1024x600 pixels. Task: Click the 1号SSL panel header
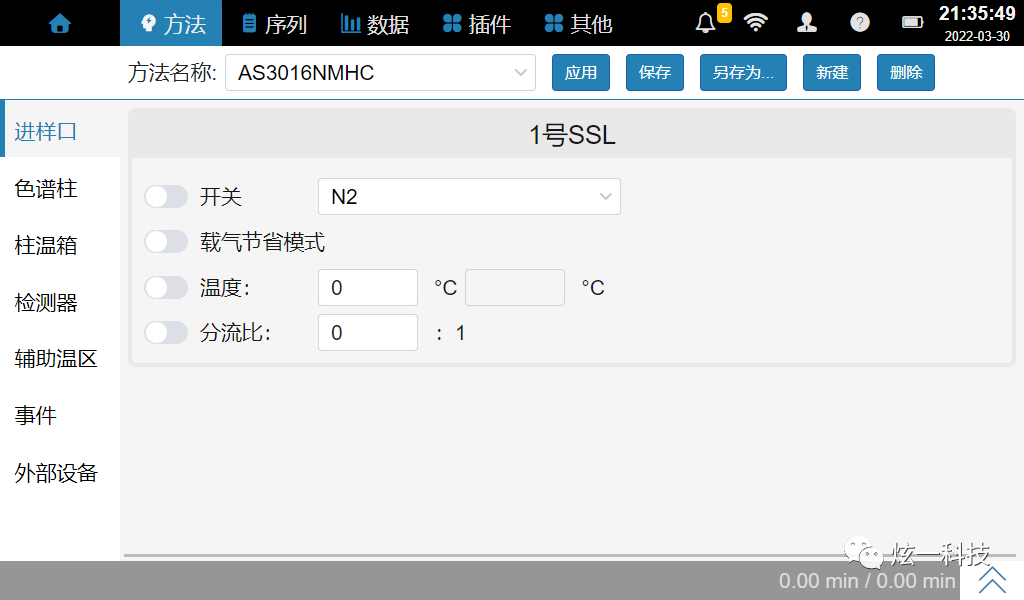pos(572,134)
